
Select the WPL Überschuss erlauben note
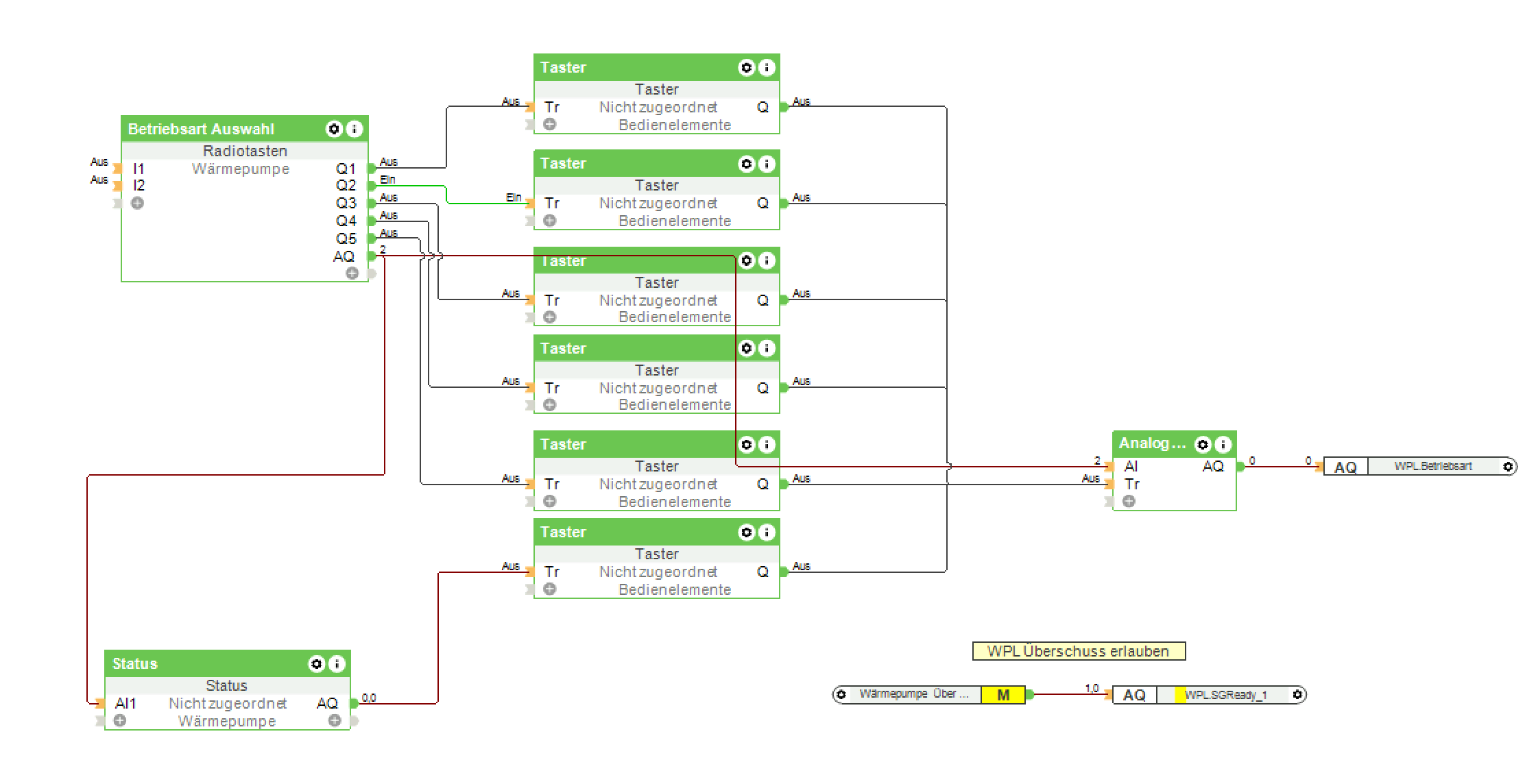1078,651
